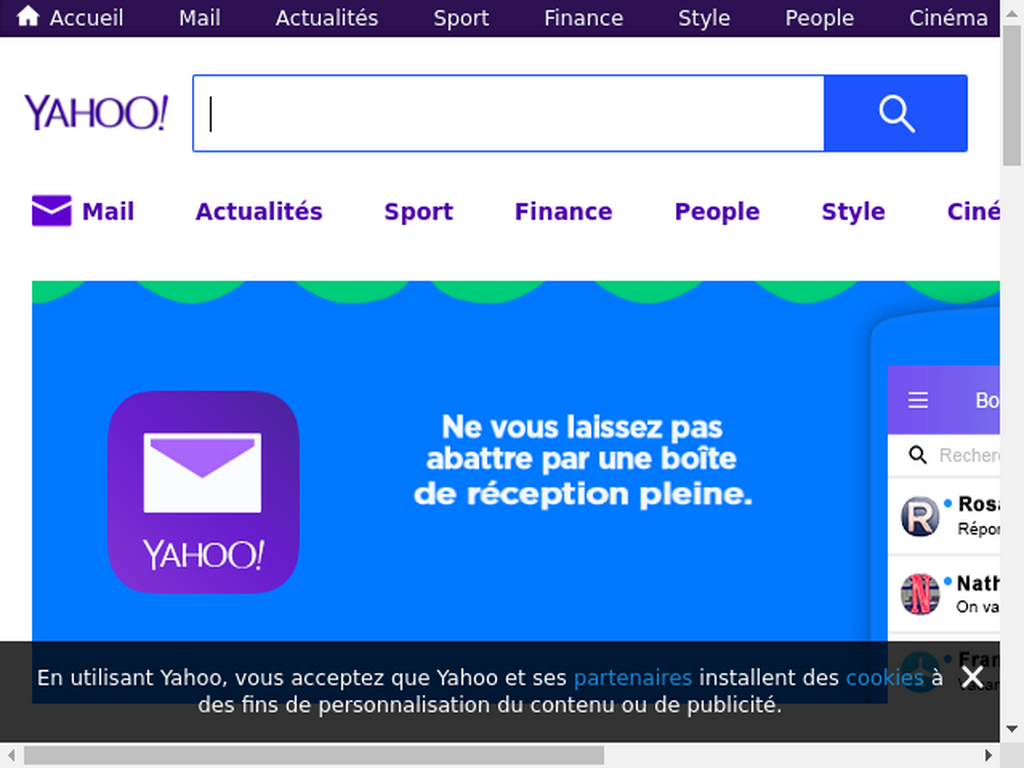
Task: Go to Sport in the top dark bar
Action: pos(461,18)
